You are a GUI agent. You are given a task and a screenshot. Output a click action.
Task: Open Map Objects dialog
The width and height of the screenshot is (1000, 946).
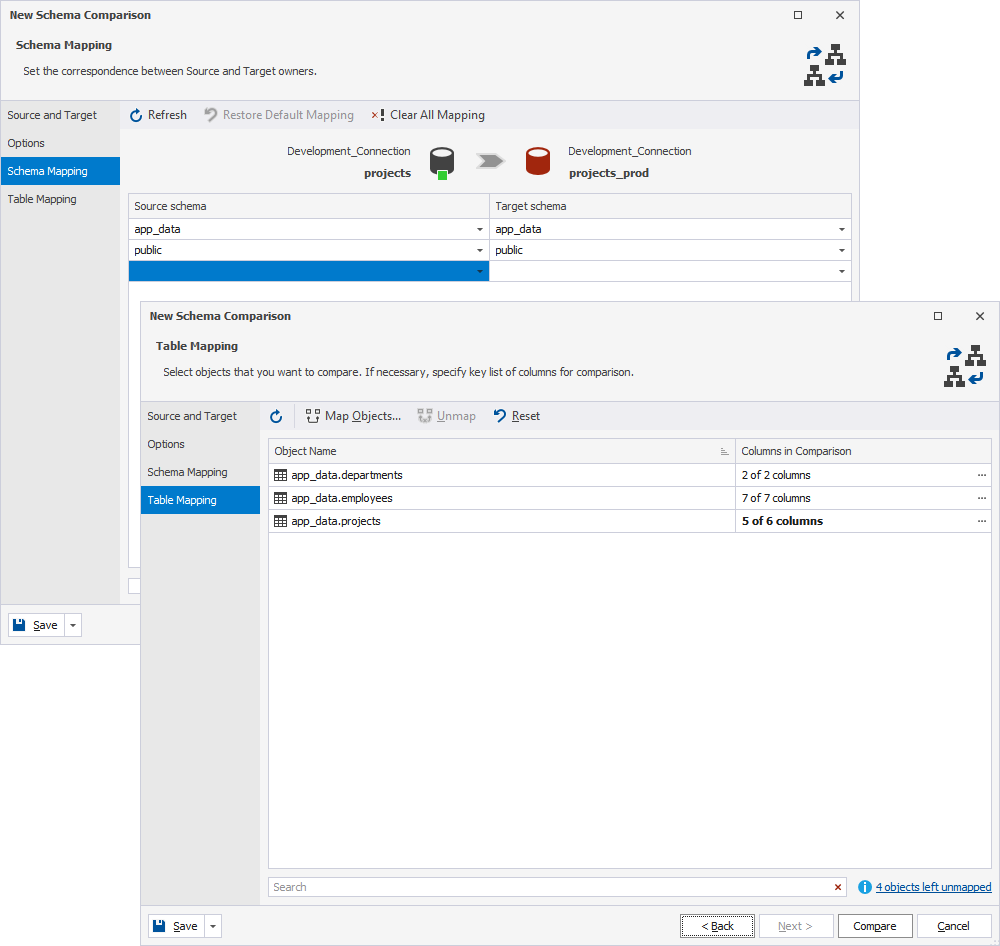tap(353, 416)
